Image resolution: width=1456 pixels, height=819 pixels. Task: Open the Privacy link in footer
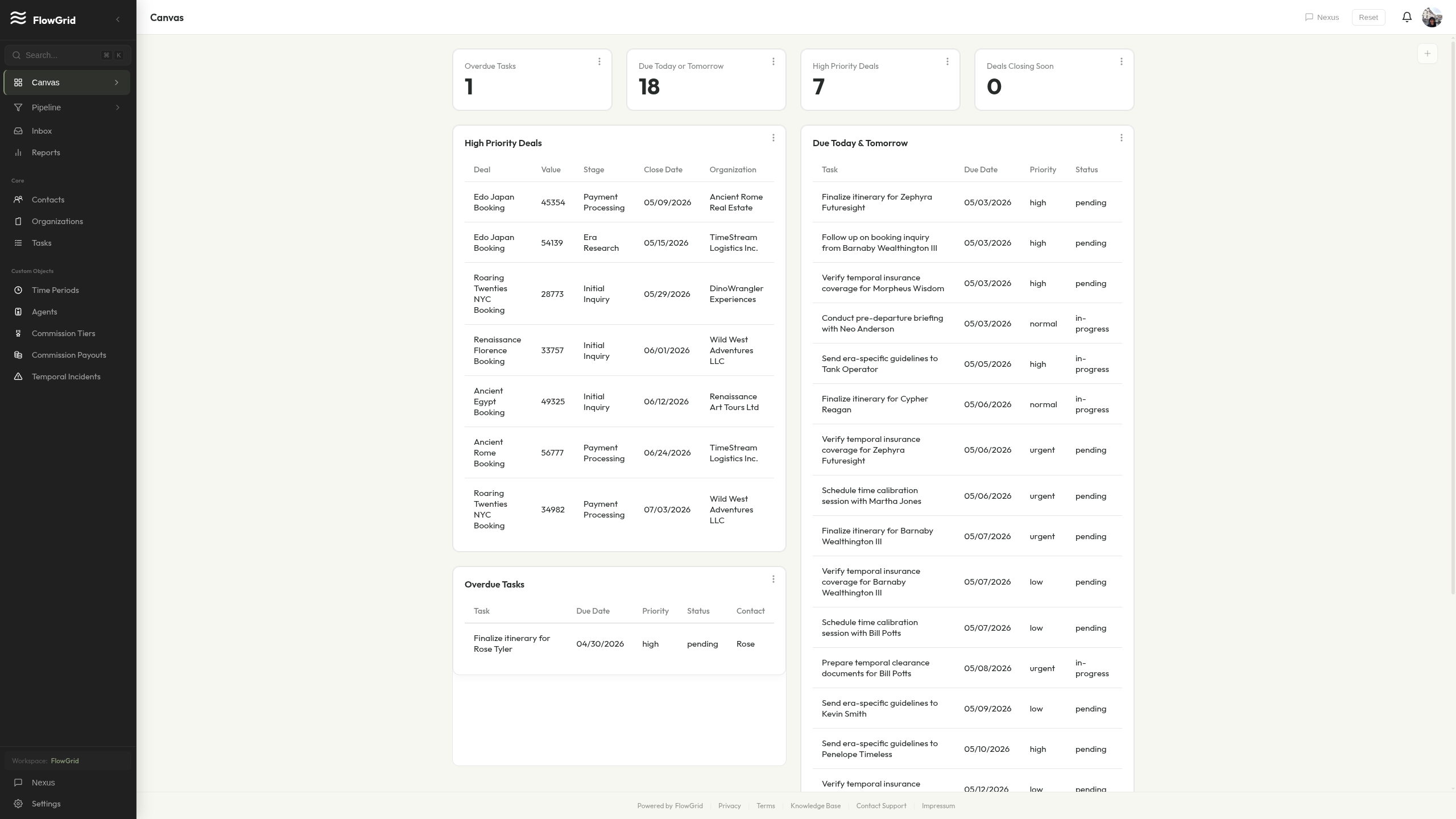click(x=729, y=806)
